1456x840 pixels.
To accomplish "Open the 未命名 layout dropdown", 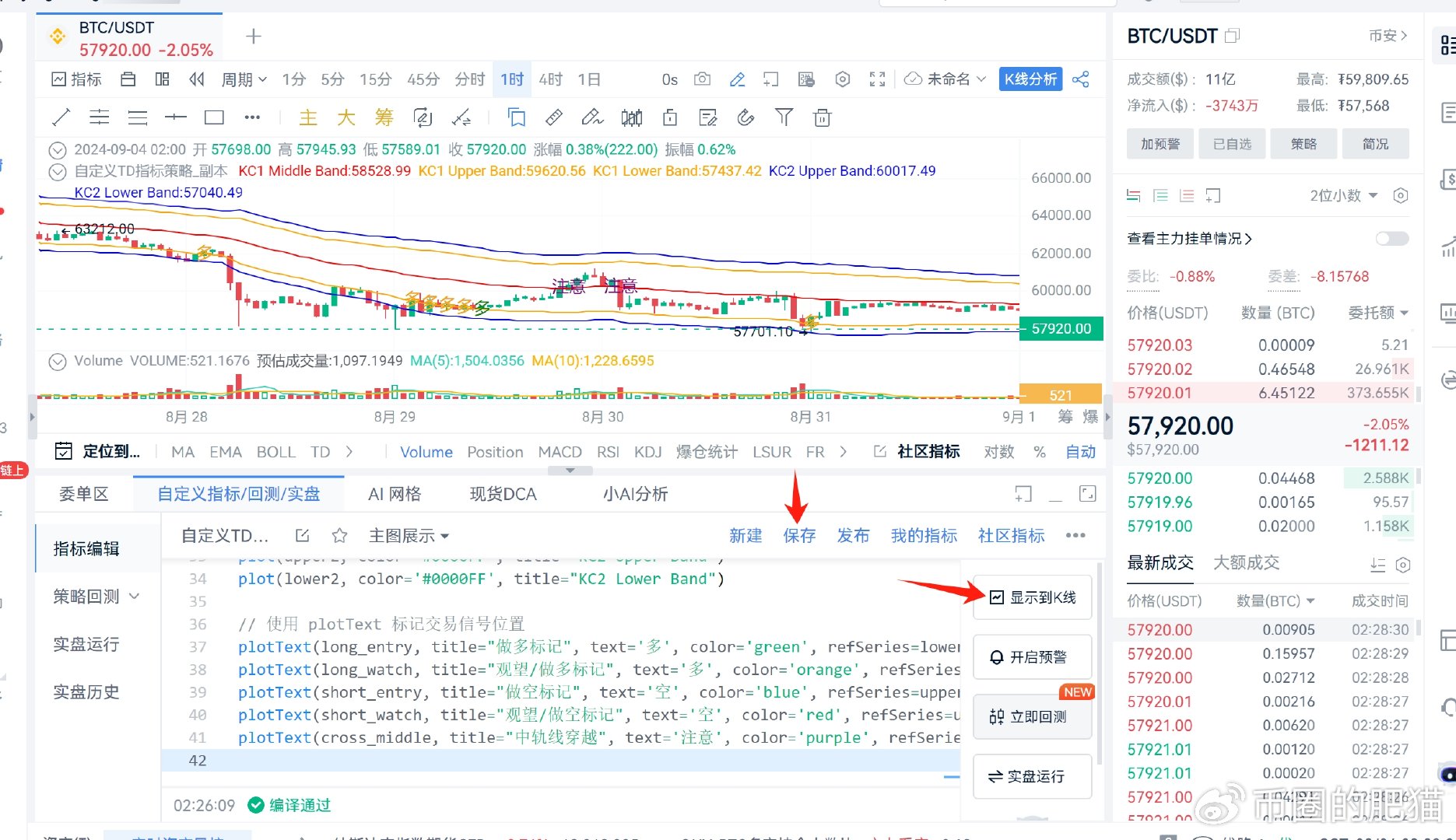I will click(x=946, y=79).
